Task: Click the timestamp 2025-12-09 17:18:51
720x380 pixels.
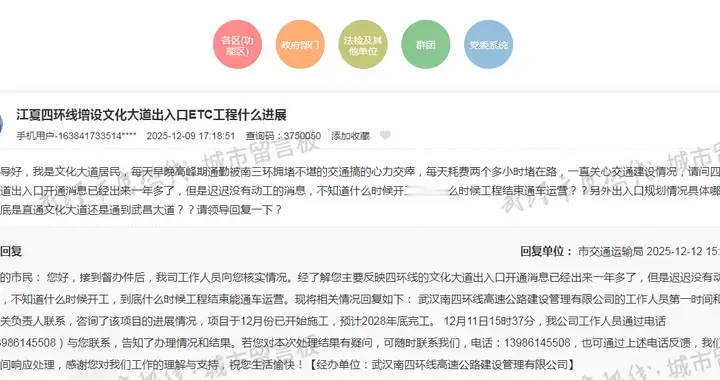Action: [x=191, y=136]
